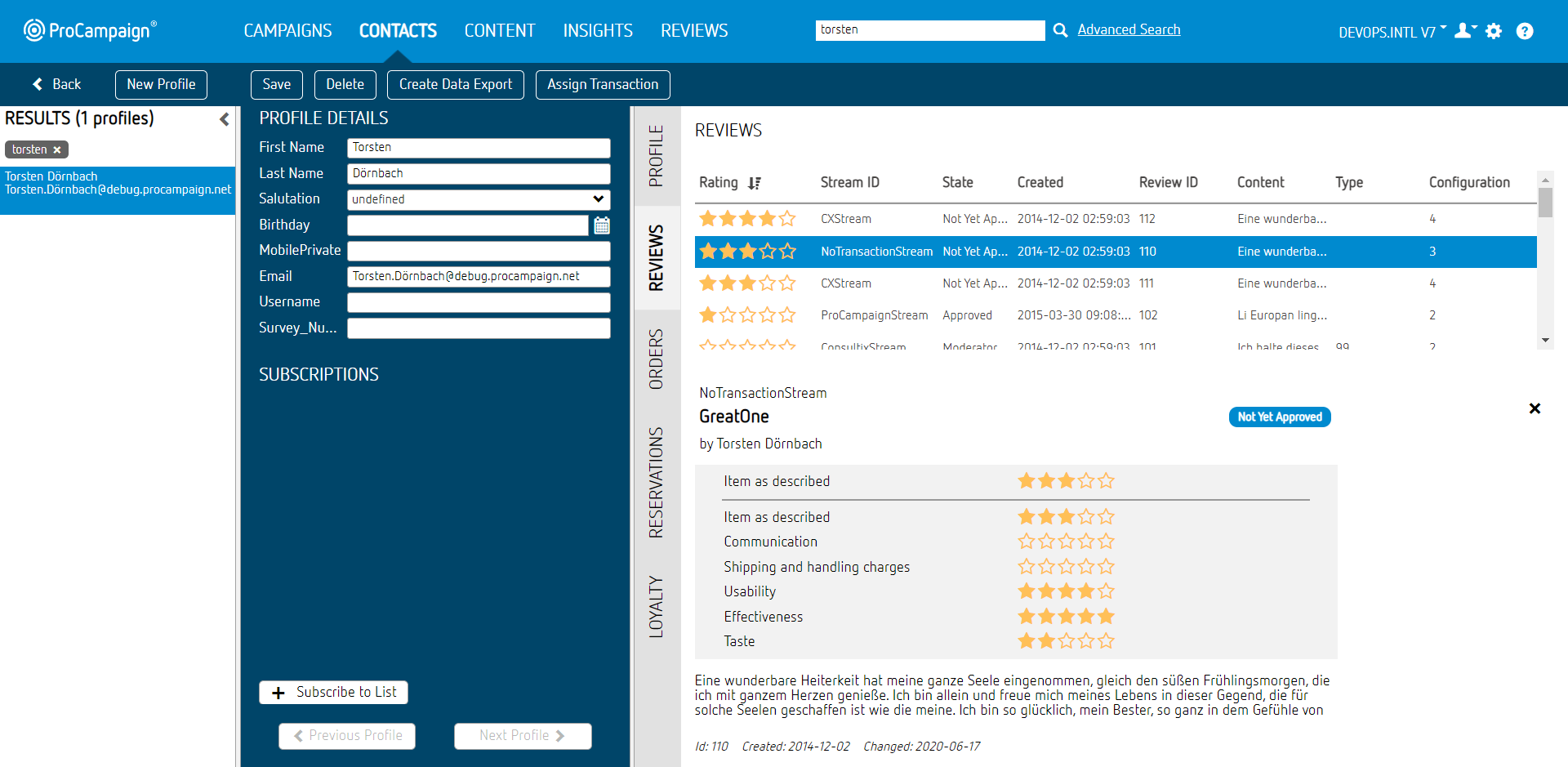The width and height of the screenshot is (1568, 767).
Task: Collapse the results panel arrow
Action: point(224,119)
